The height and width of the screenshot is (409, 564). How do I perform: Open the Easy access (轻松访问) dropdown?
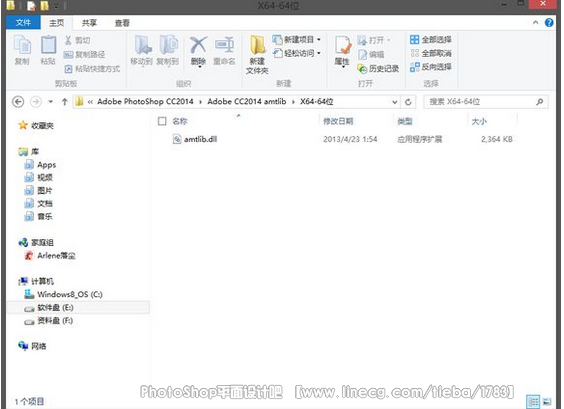[297, 53]
